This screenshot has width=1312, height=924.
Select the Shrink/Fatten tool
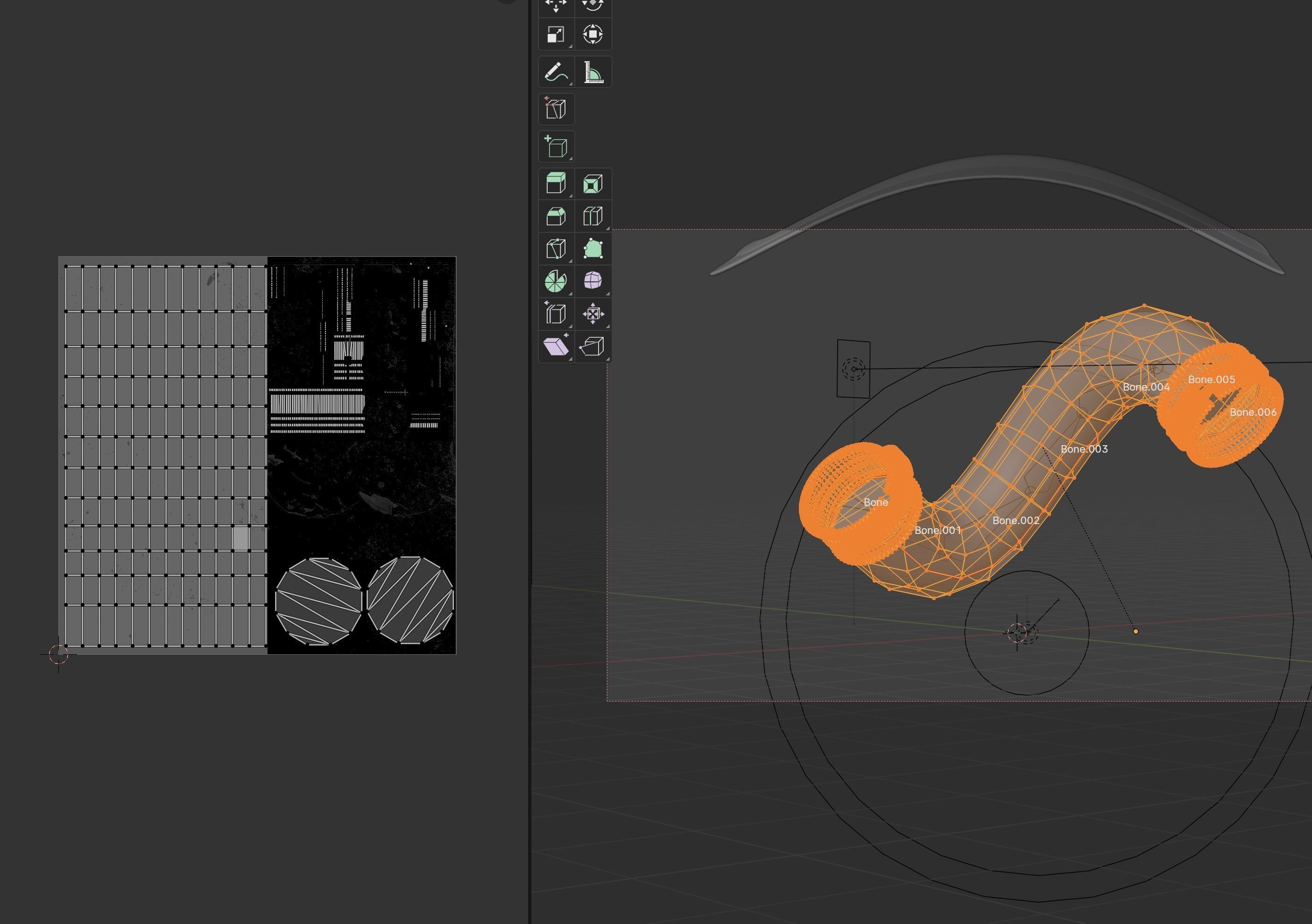(x=593, y=314)
